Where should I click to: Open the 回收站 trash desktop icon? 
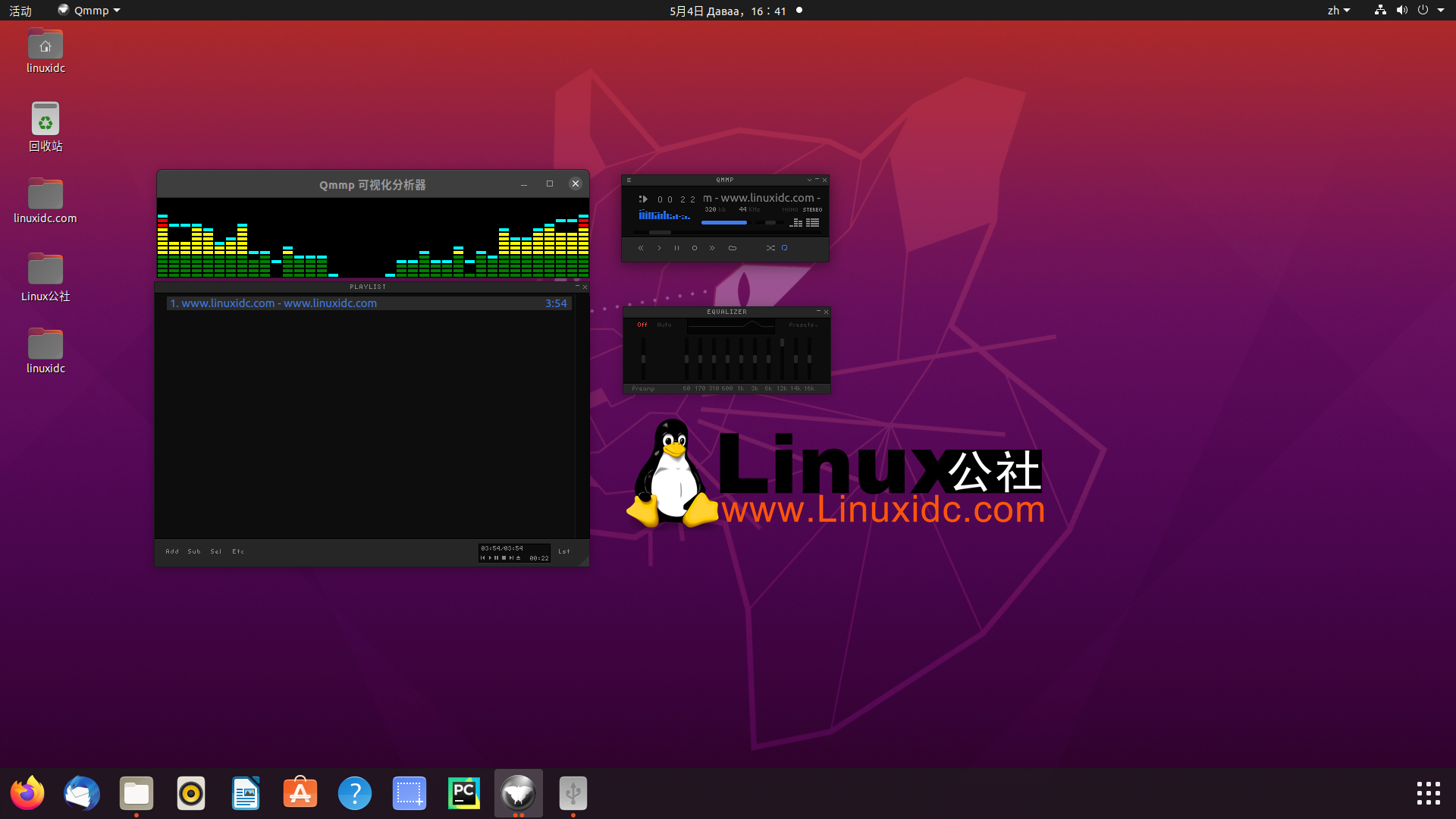45,127
